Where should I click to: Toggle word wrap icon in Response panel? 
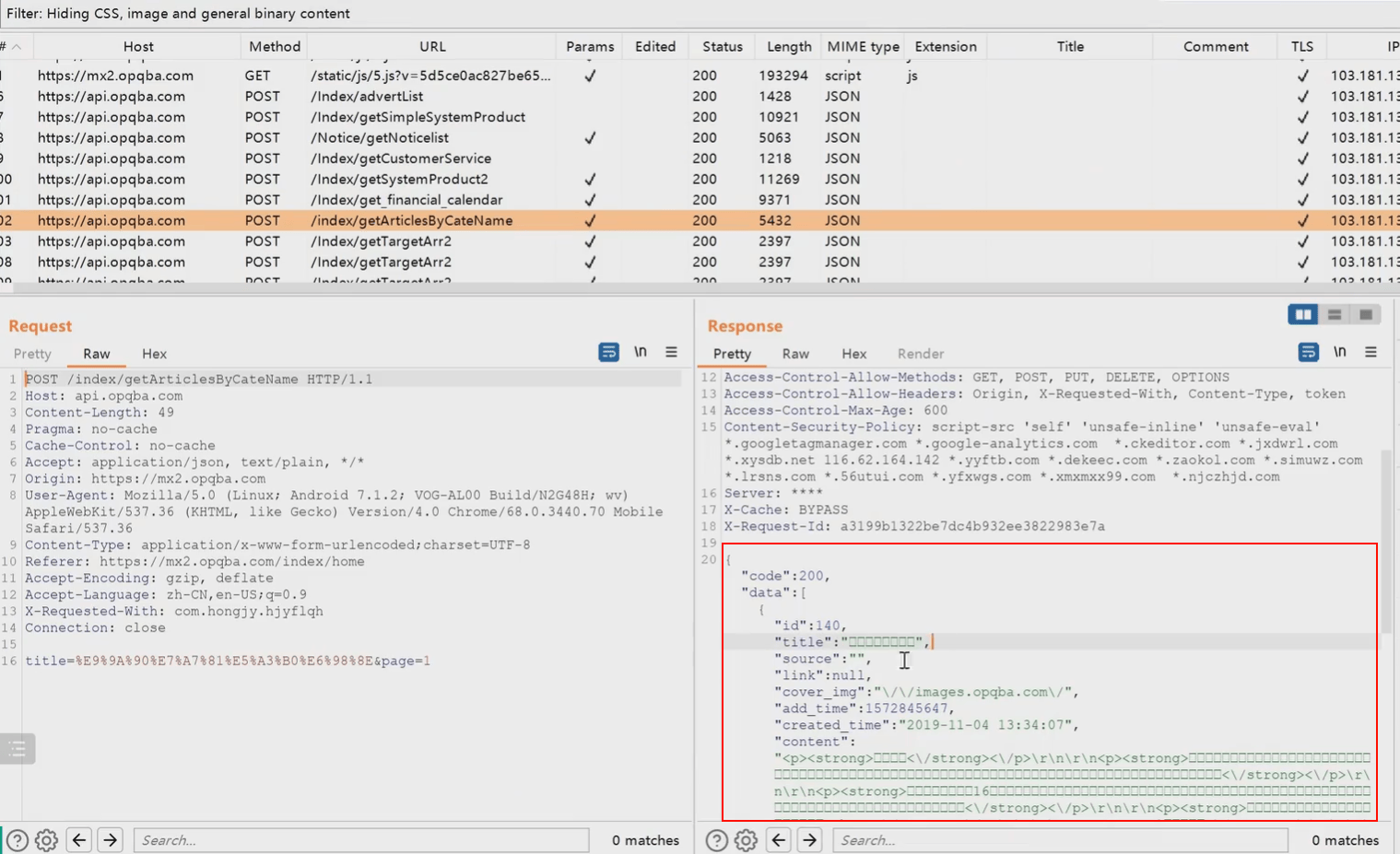1308,352
